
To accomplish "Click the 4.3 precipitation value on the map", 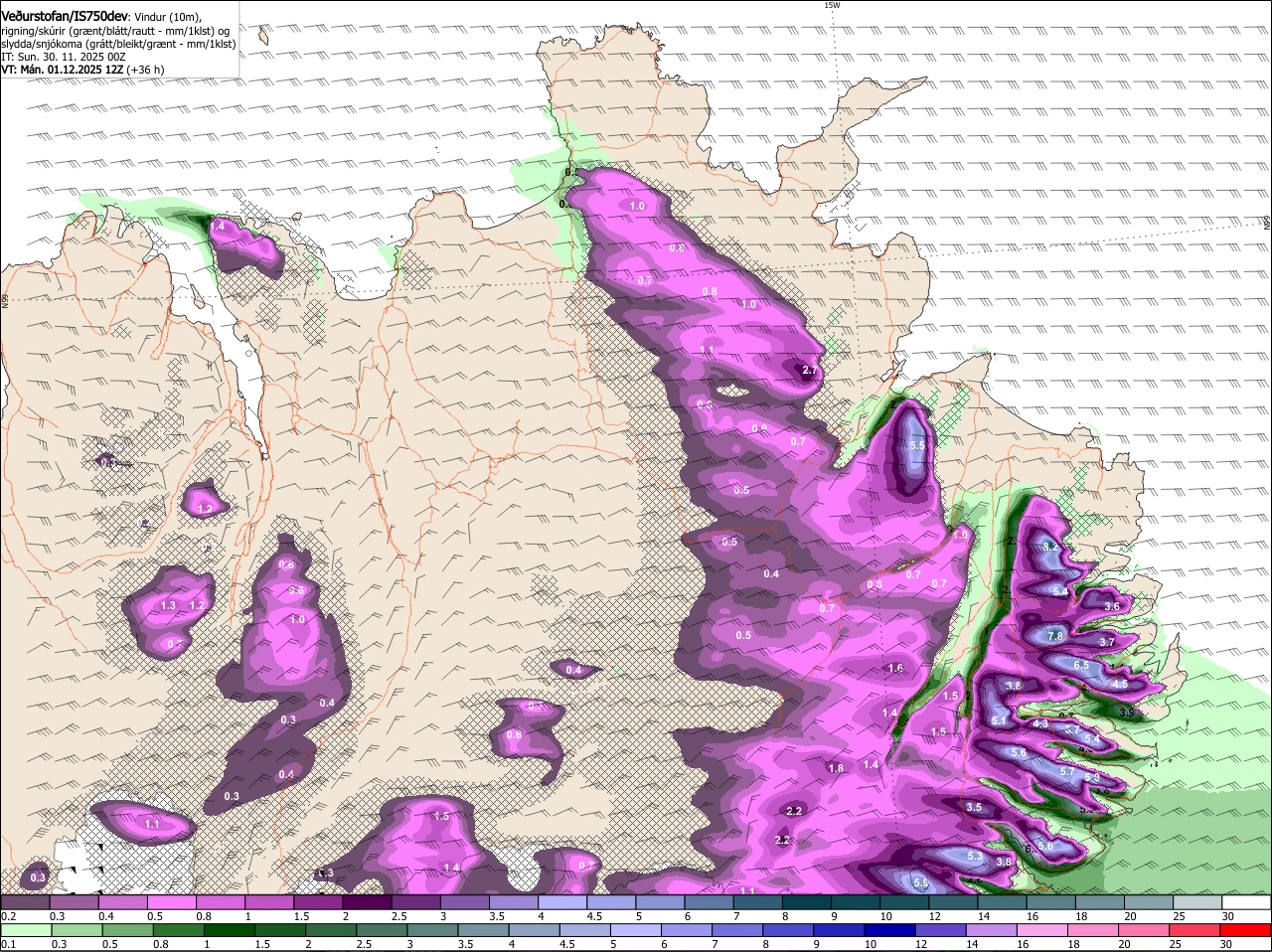I will 1040,724.
